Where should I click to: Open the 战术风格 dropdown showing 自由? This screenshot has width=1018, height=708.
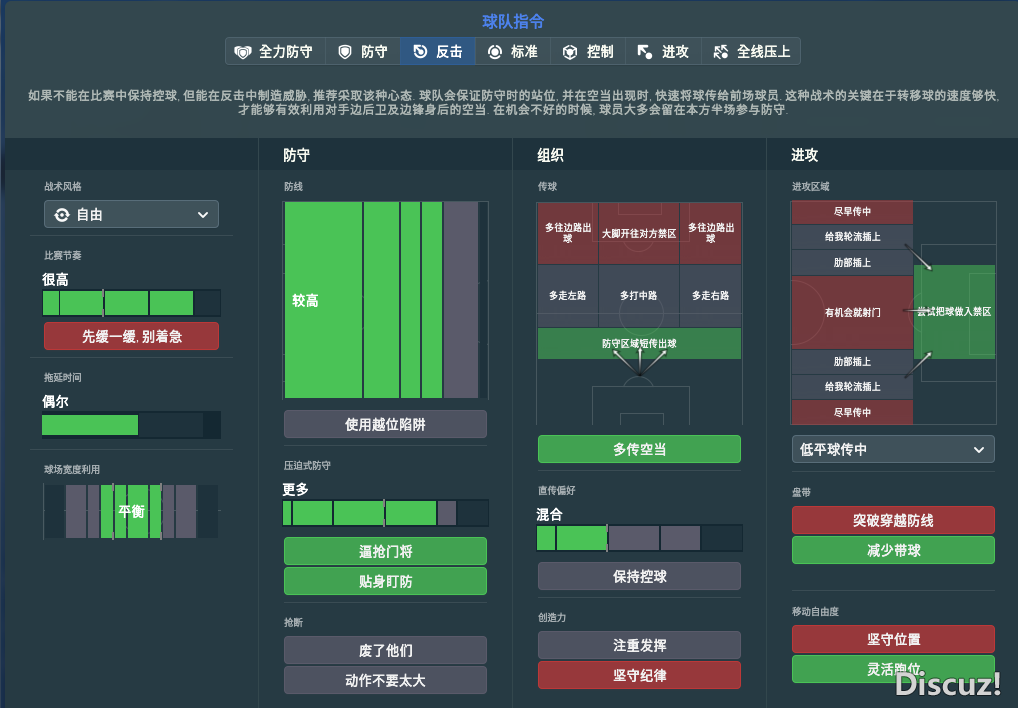(x=131, y=215)
